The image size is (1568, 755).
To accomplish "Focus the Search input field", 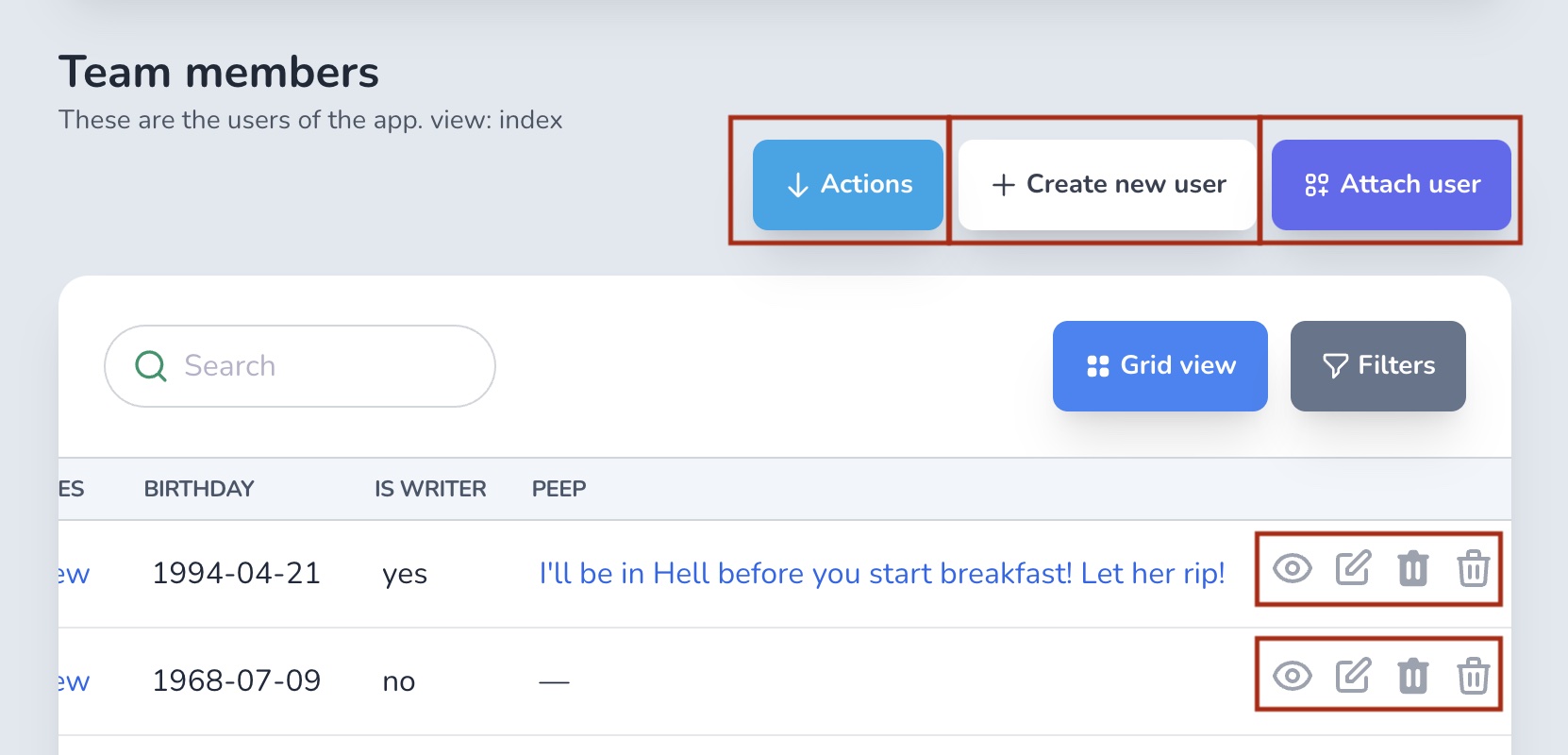I will (300, 366).
